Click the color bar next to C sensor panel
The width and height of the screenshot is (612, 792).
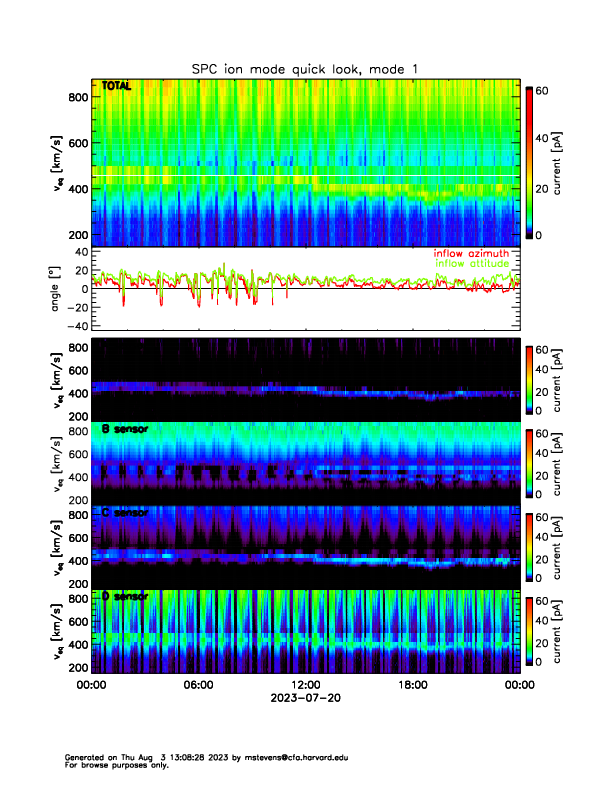529,546
